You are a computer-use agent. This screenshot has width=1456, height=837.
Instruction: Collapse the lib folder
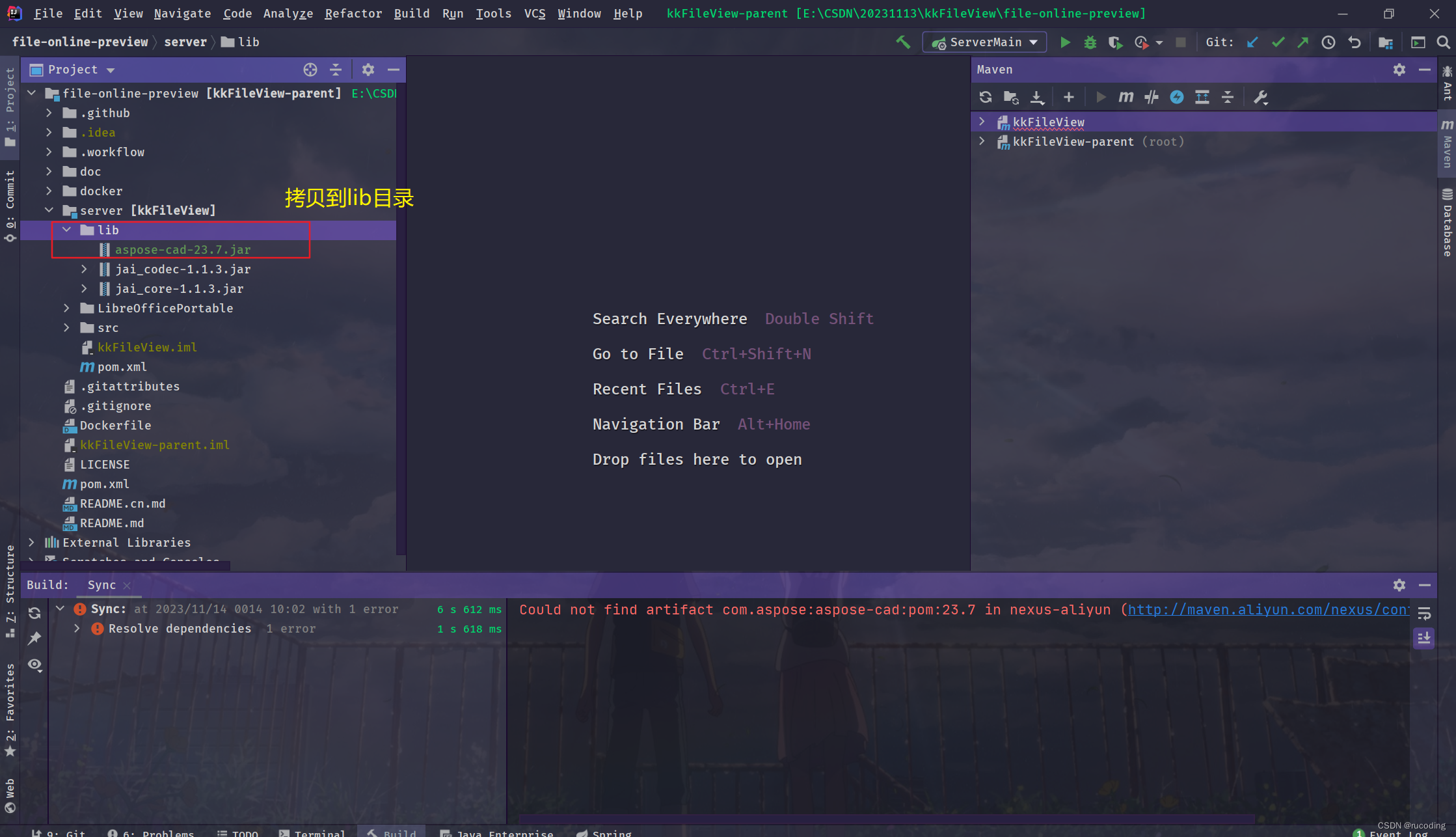click(x=66, y=230)
